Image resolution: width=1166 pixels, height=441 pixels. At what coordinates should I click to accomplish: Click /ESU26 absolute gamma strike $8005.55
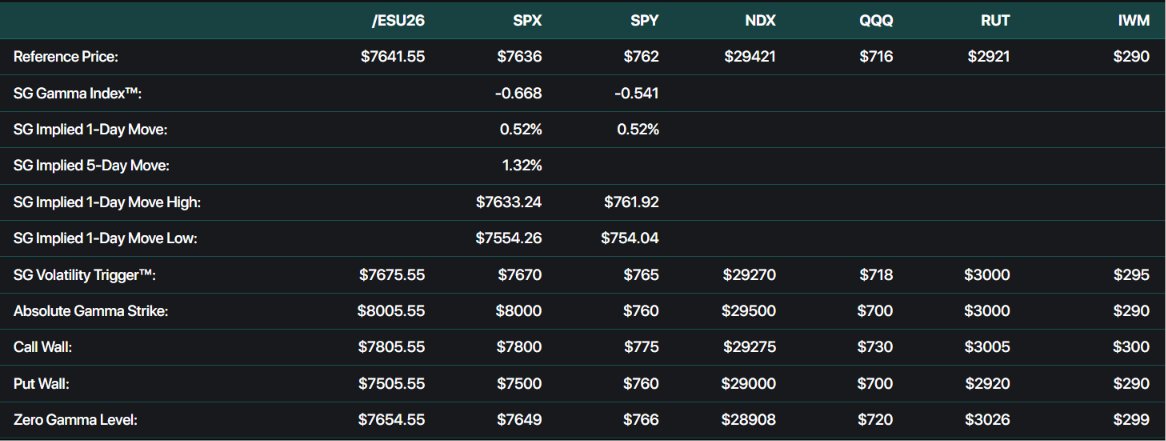391,312
